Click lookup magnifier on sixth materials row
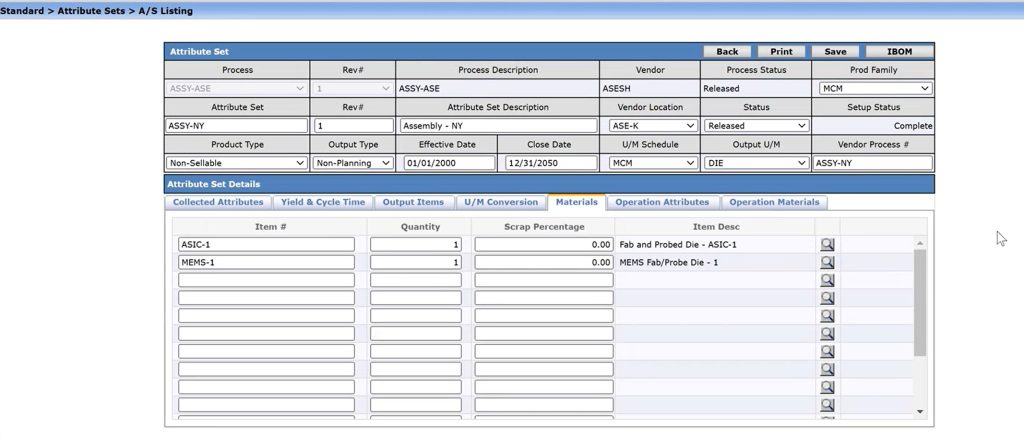 tap(827, 334)
